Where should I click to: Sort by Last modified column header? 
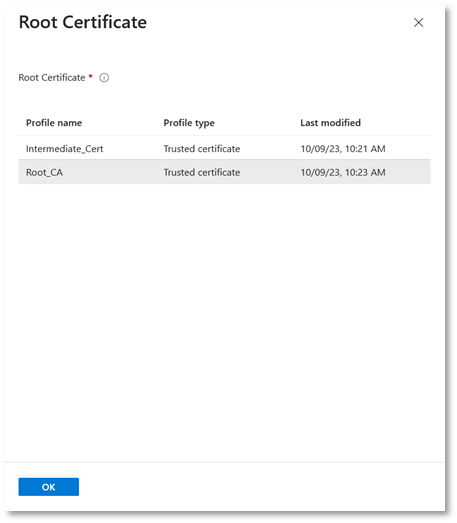[x=331, y=123]
